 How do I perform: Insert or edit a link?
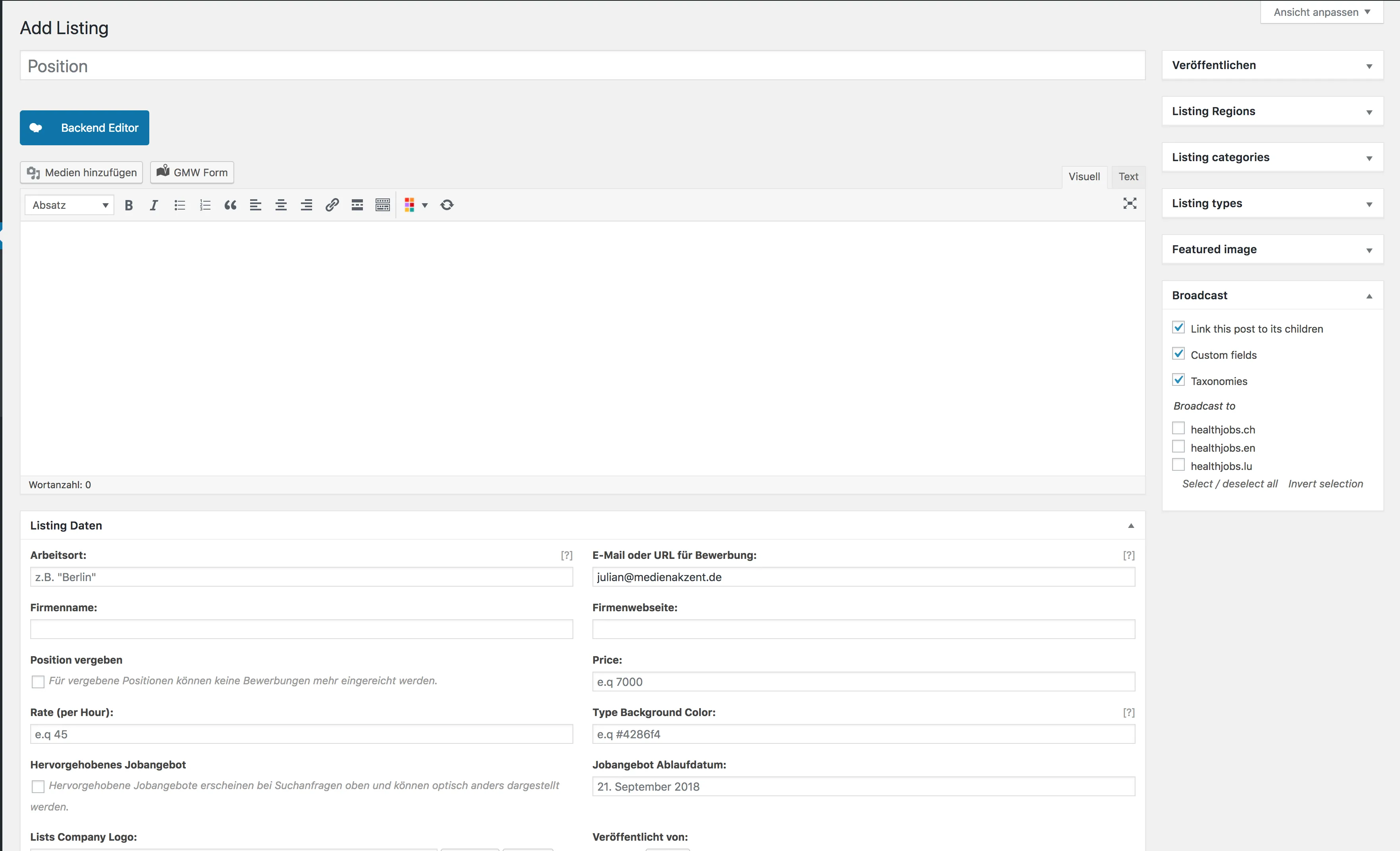332,205
